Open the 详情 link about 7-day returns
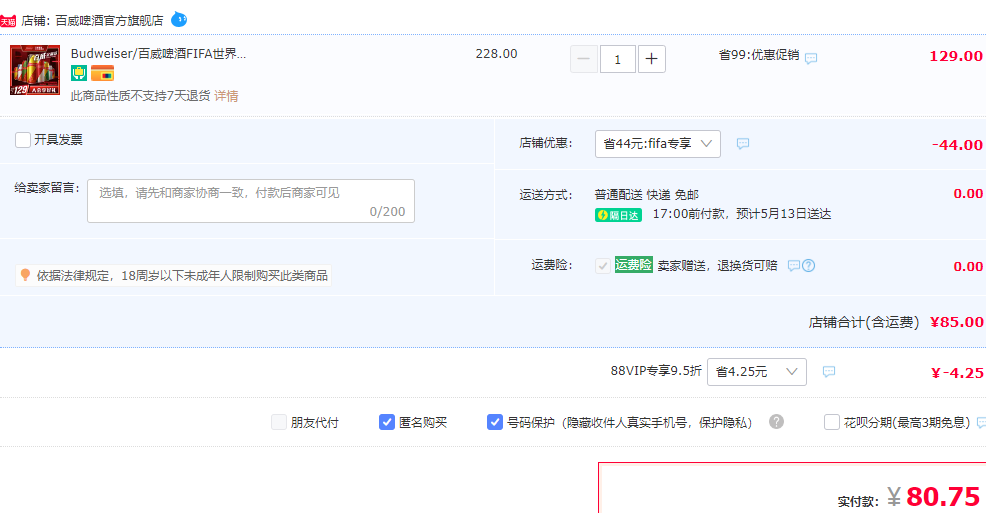The height and width of the screenshot is (513, 986). click(226, 96)
